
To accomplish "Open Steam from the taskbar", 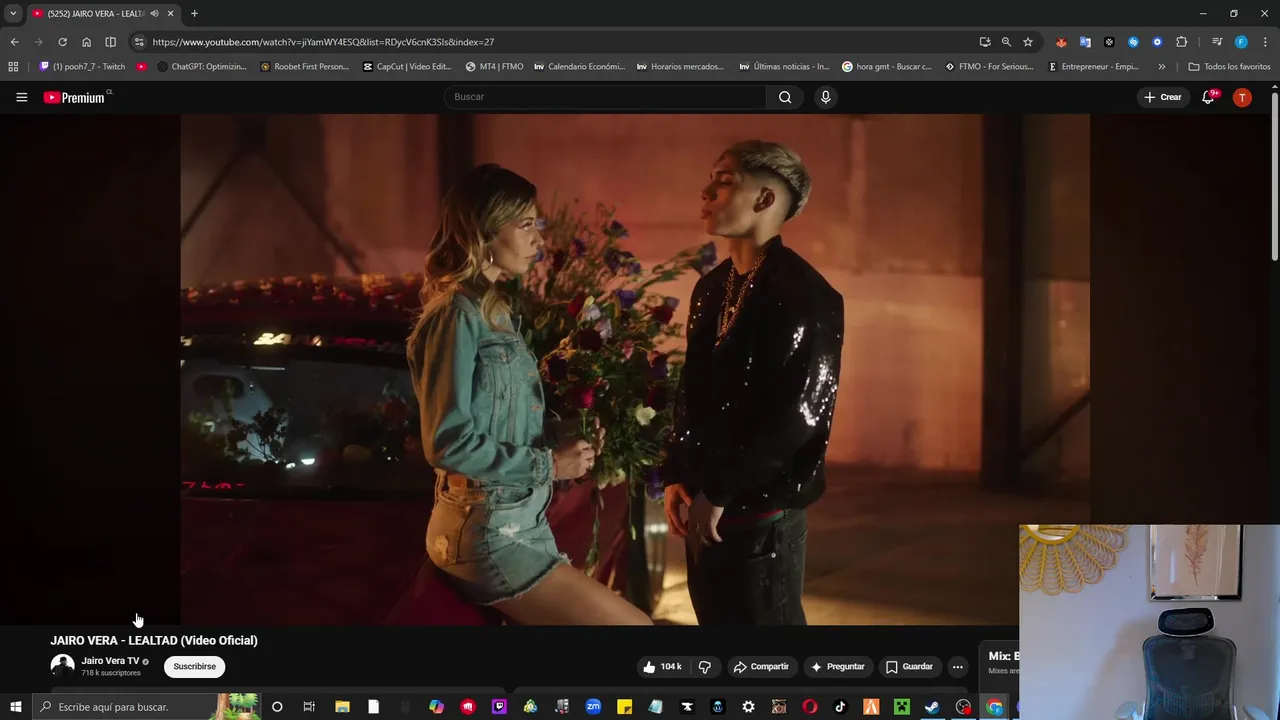I will click(932, 707).
